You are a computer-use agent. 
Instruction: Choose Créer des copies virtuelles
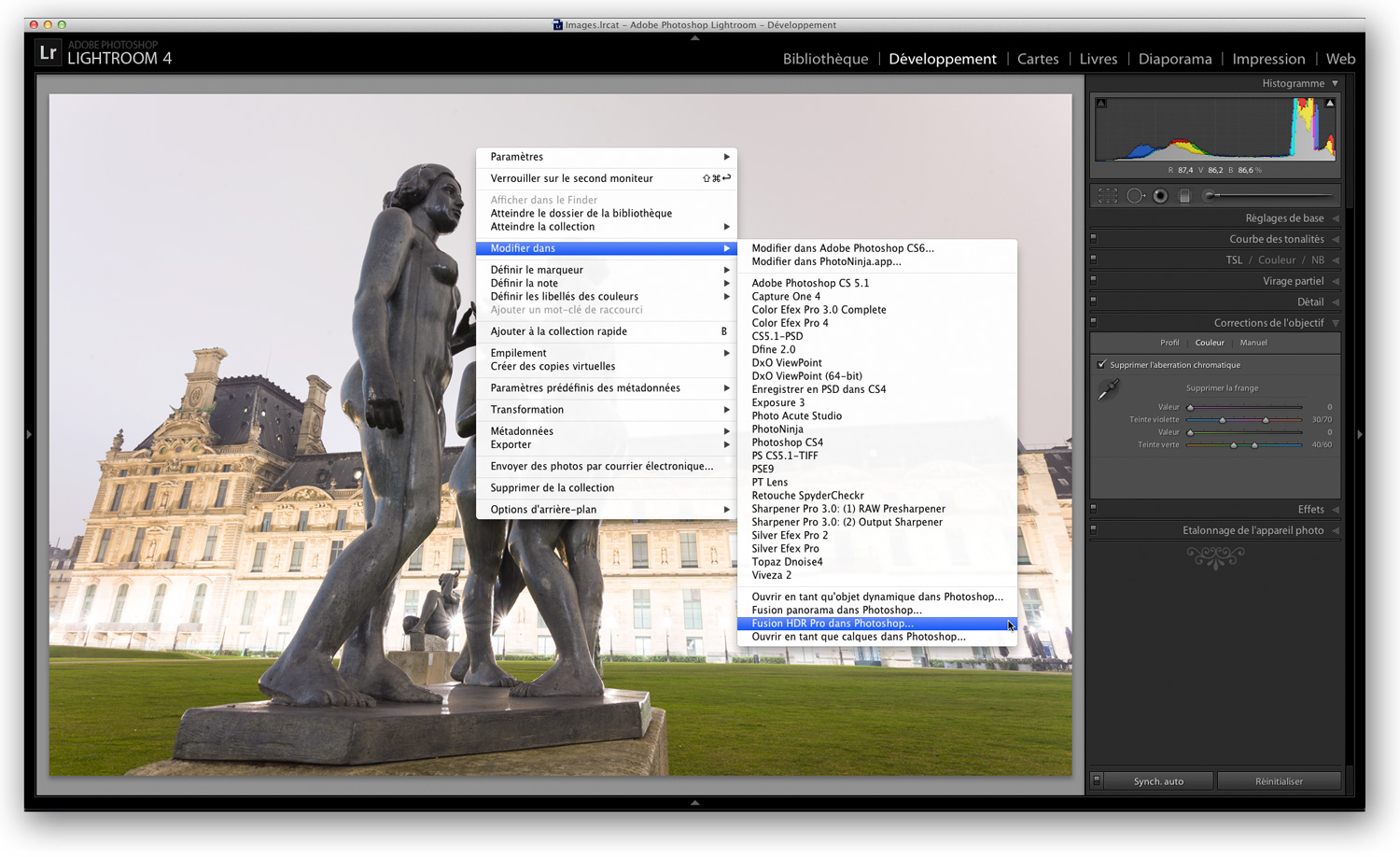[607, 367]
